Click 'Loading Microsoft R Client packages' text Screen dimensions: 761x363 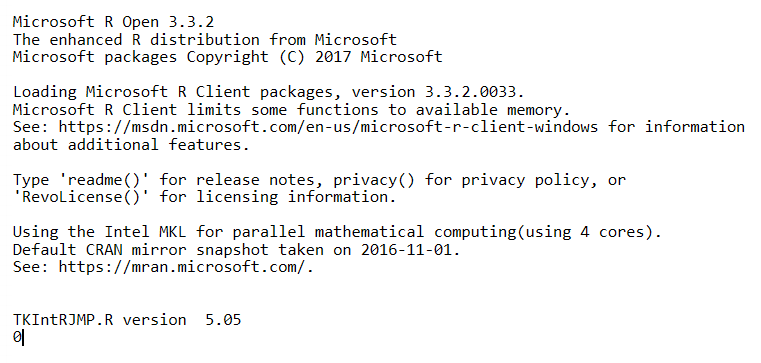pyautogui.click(x=173, y=92)
